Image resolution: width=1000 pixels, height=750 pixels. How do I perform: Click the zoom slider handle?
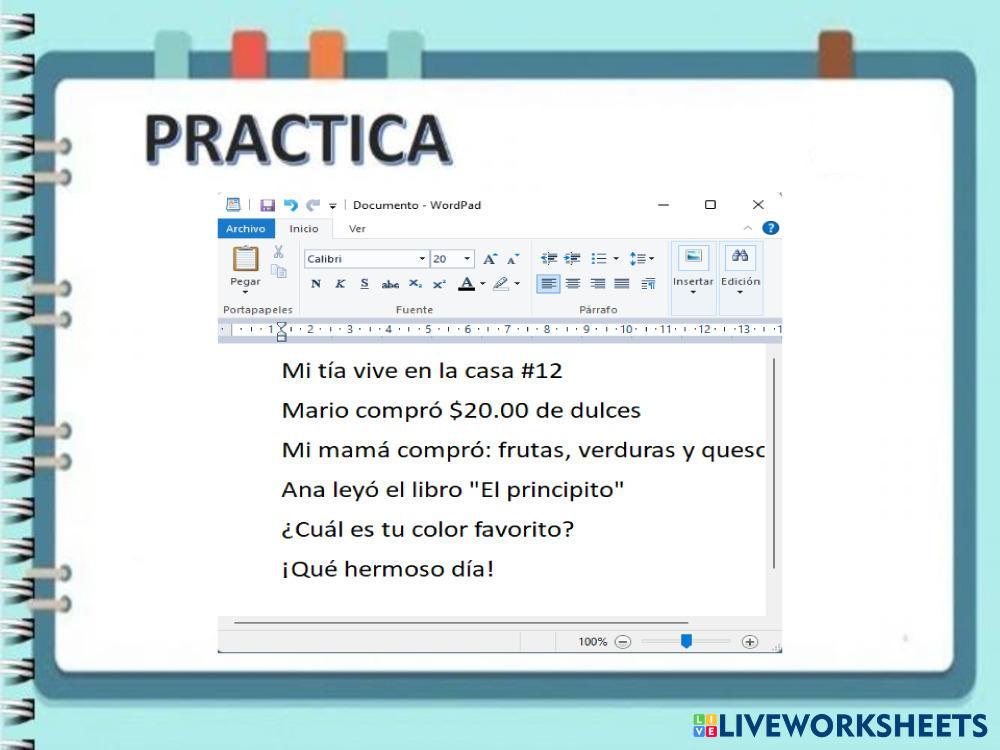tap(686, 641)
